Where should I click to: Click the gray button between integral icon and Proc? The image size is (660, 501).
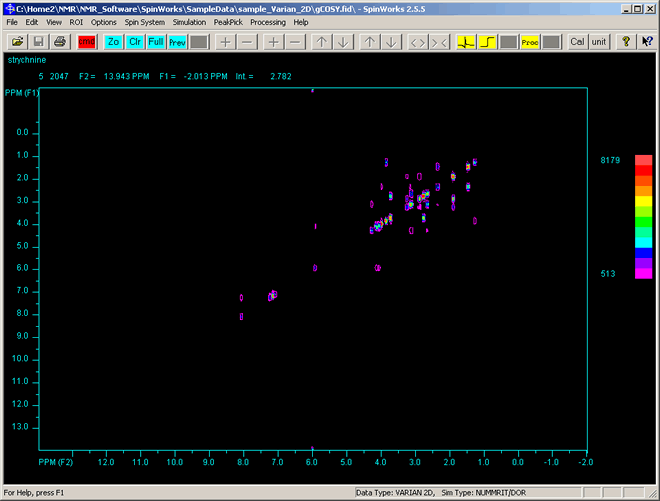click(x=508, y=42)
